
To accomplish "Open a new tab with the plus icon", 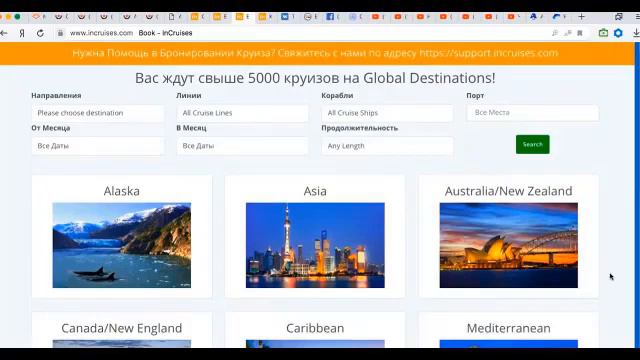I will 582,17.
